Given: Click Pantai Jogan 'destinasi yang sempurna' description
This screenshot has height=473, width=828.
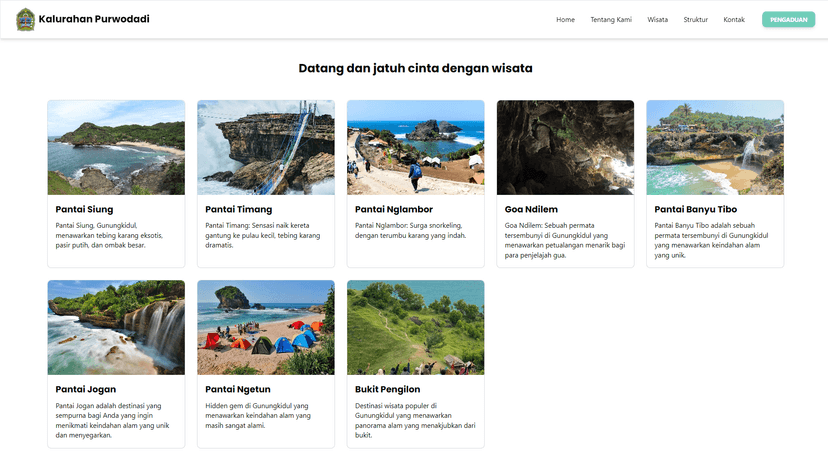Looking at the screenshot, I should pos(112,421).
